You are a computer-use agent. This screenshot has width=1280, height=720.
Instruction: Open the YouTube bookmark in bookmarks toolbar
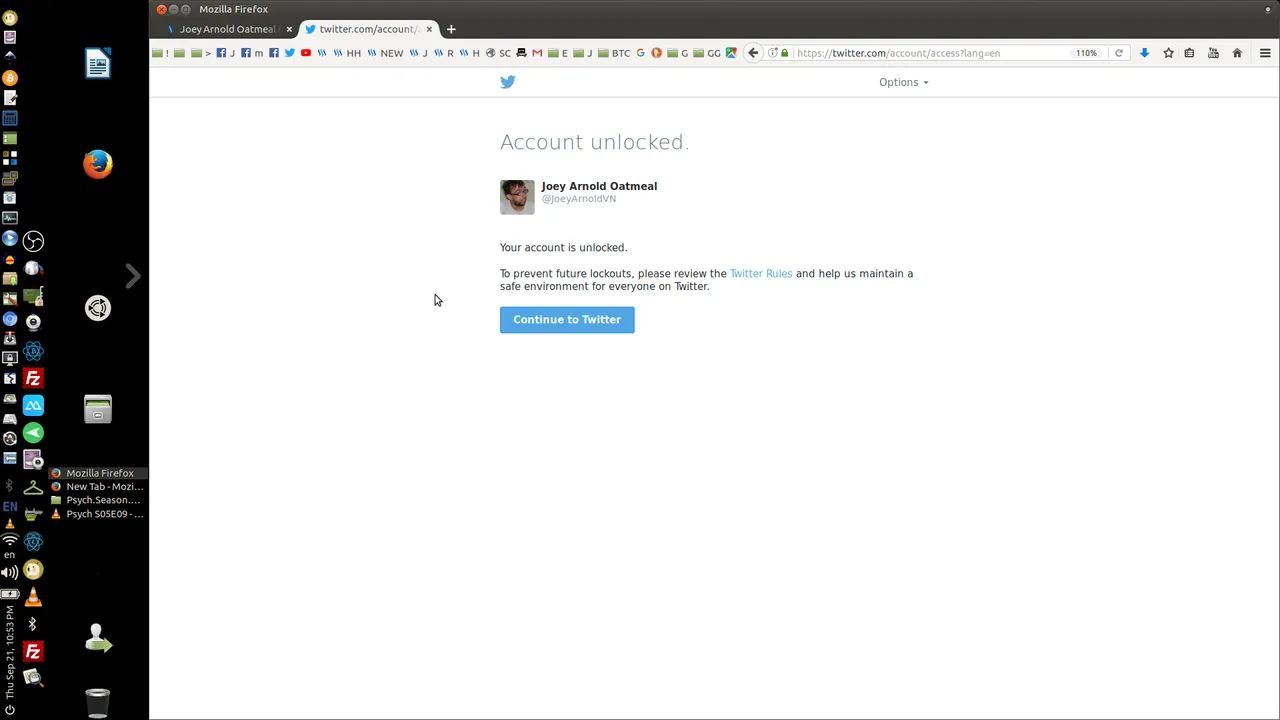coord(305,53)
